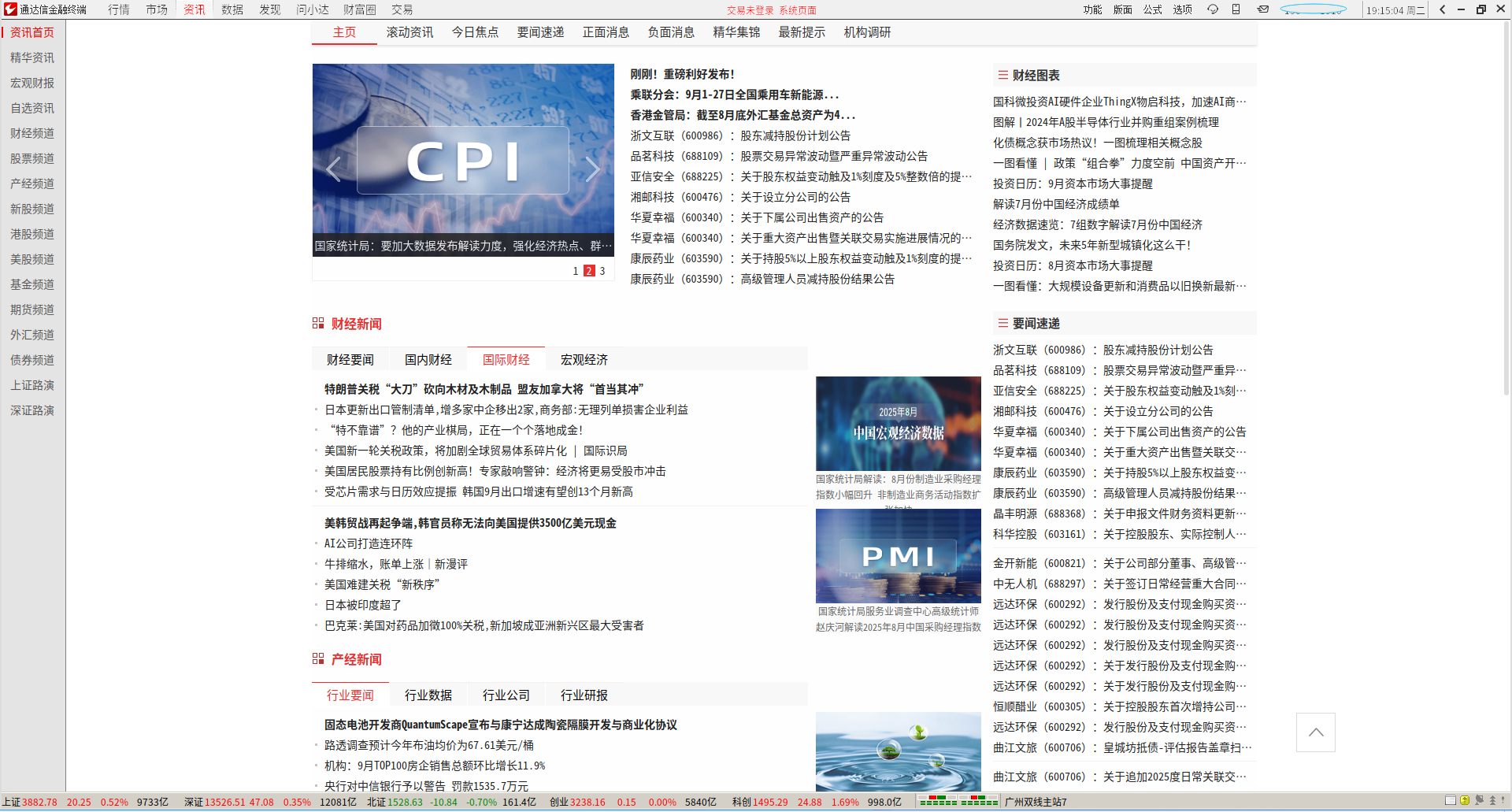This screenshot has height=812, width=1512.
Task: Open 精华资讯 in left sidebar
Action: (32, 57)
